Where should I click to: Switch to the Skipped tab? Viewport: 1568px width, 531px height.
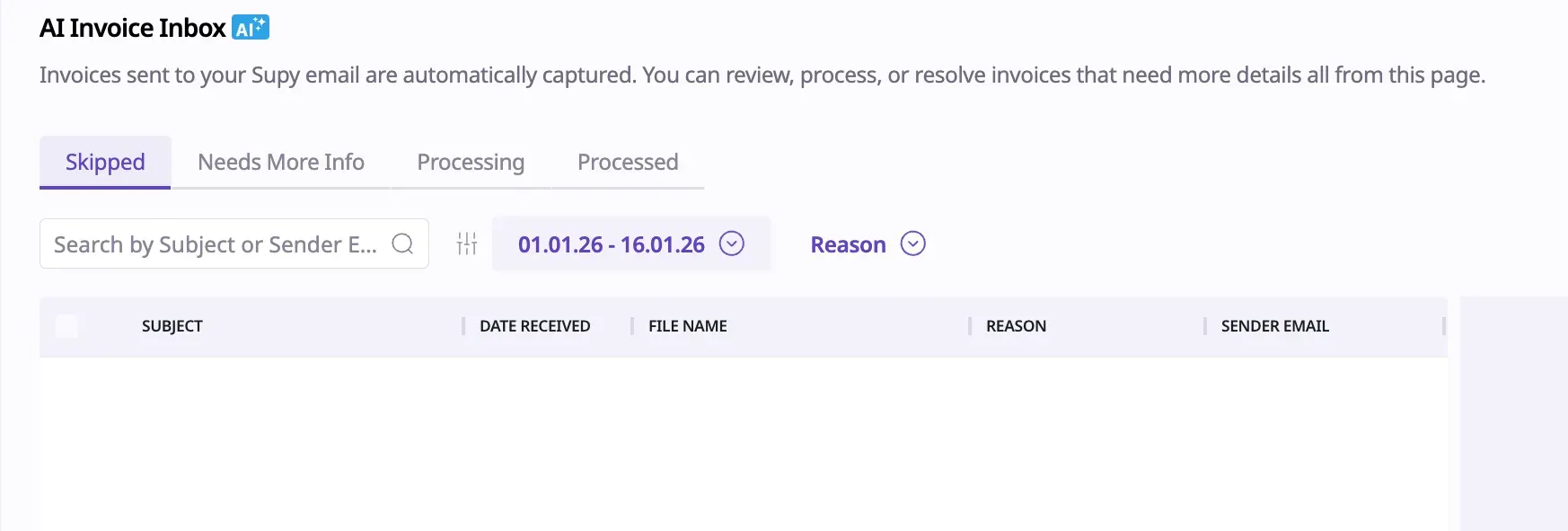105,163
